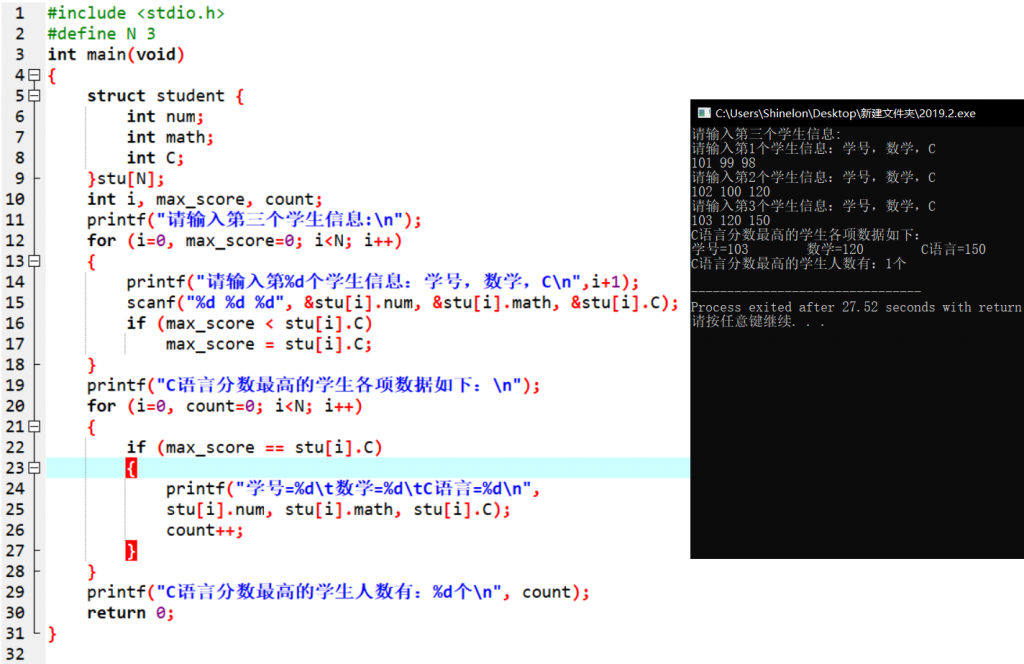Click the 'int math;' member line

[x=170, y=137]
